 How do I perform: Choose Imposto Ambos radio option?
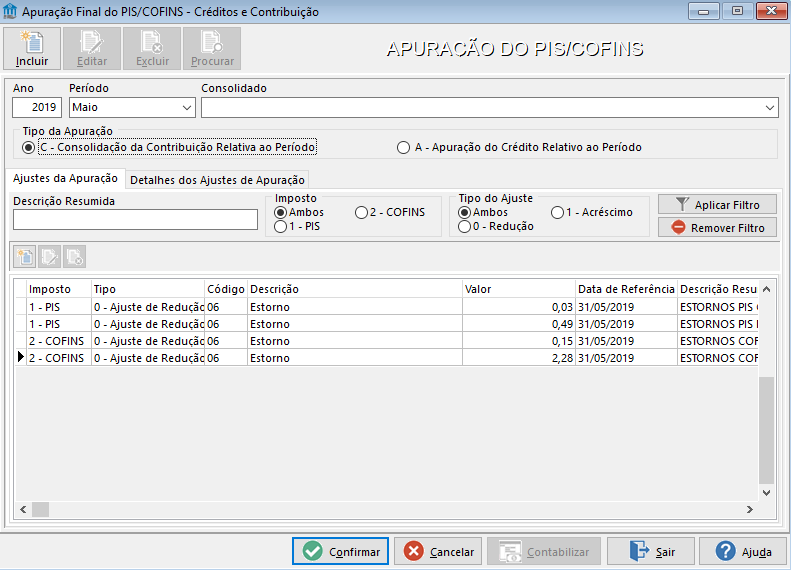(x=280, y=212)
